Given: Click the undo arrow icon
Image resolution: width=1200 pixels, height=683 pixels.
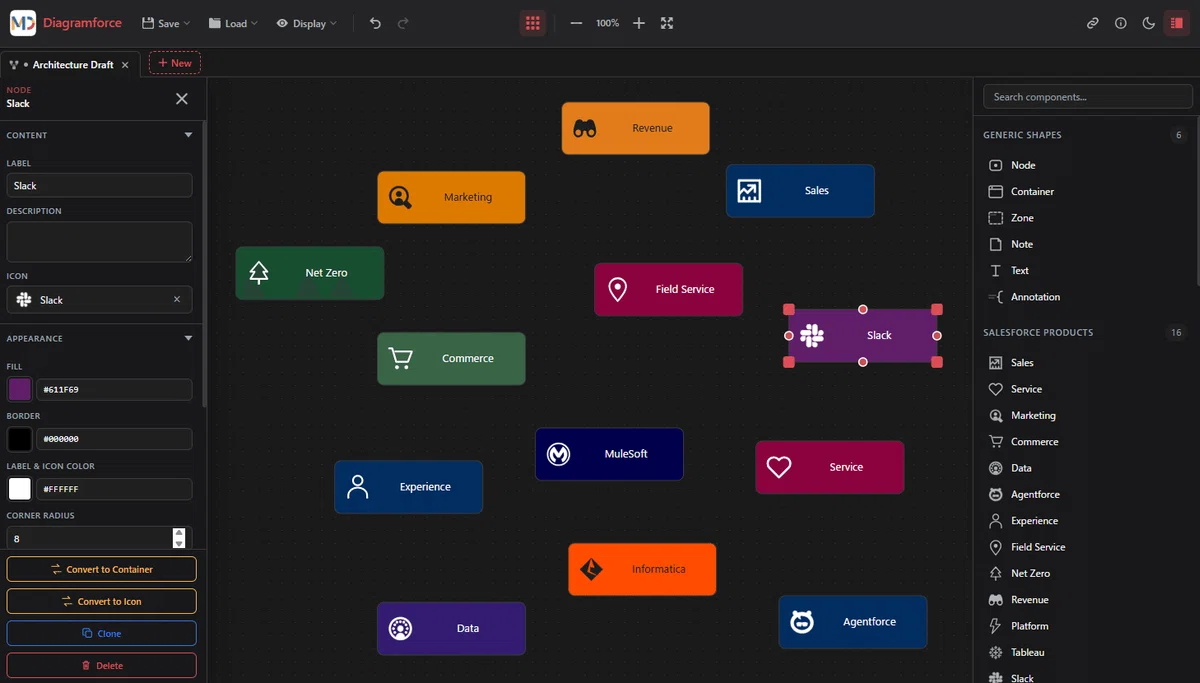Looking at the screenshot, I should (375, 23).
